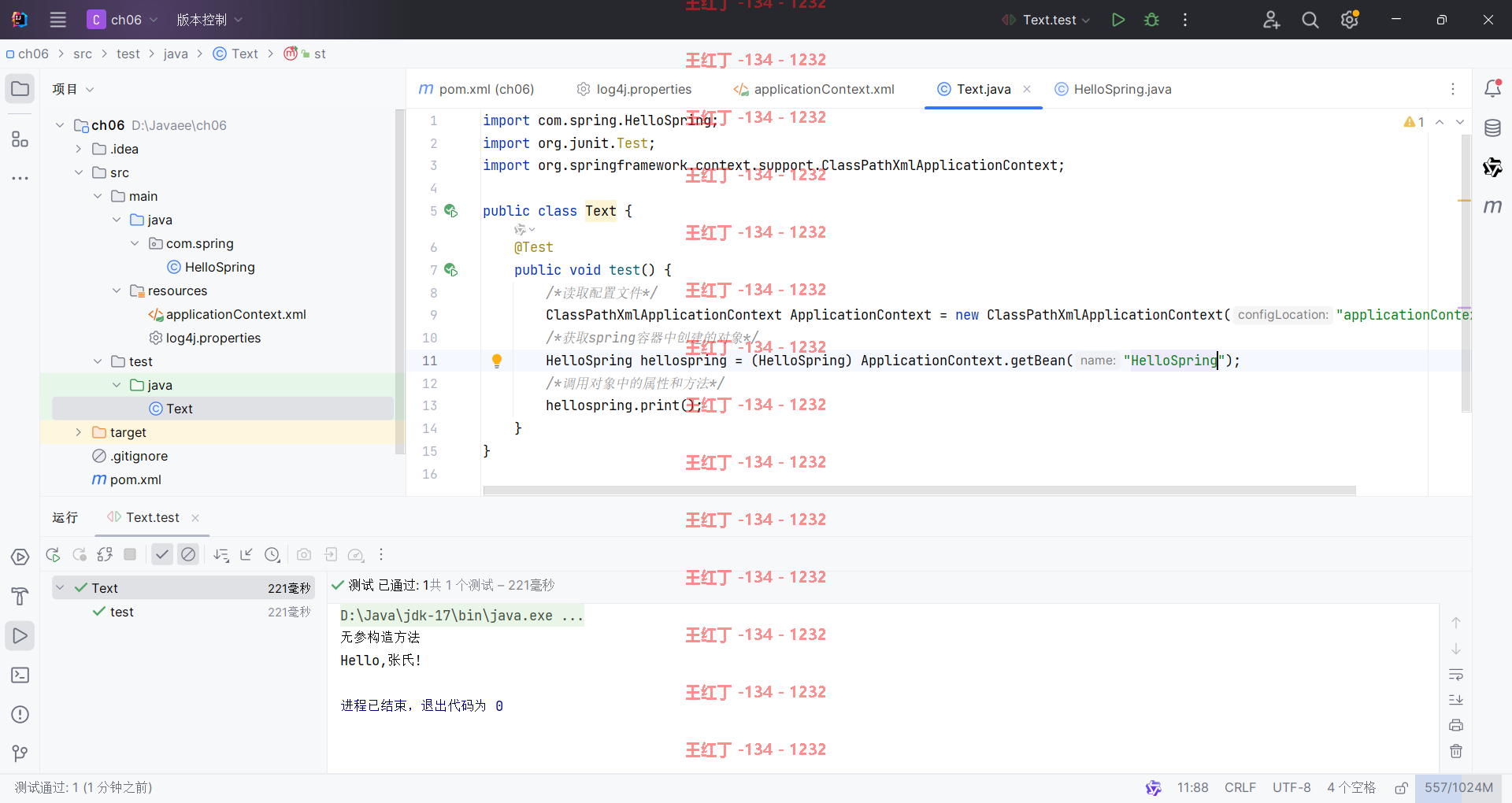Start debugging with the bug icon

(x=1152, y=20)
